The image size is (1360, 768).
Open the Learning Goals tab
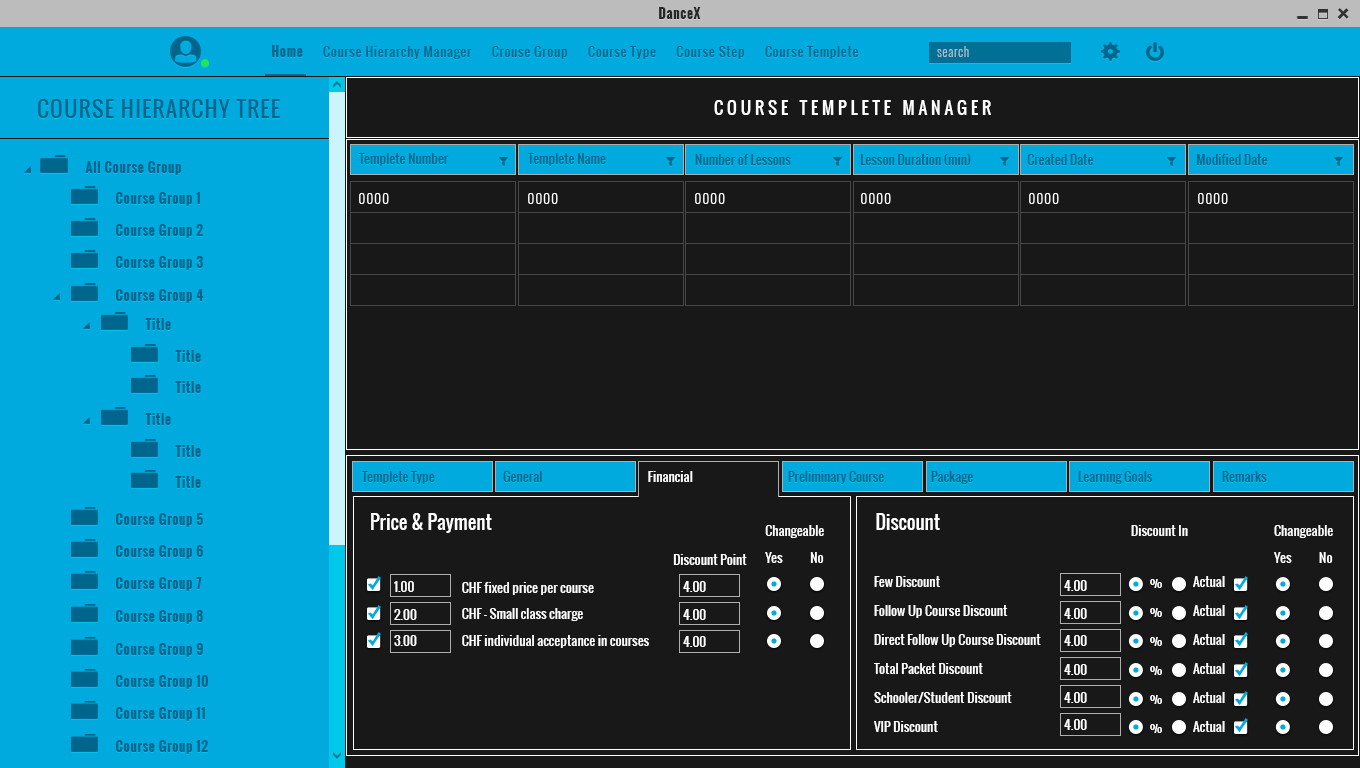pyautogui.click(x=1140, y=477)
